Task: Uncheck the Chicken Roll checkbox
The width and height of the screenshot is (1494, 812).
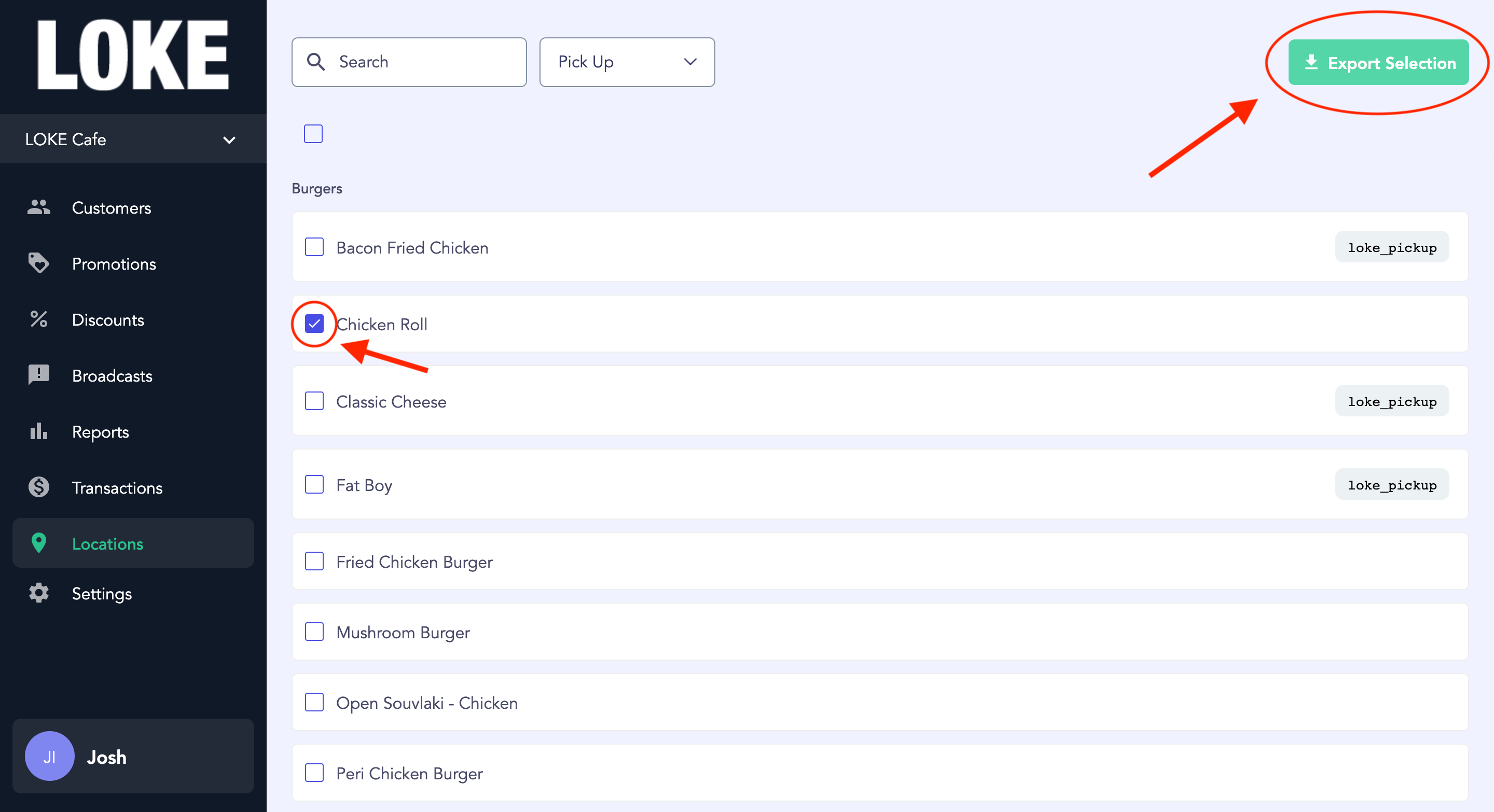Action: pyautogui.click(x=314, y=324)
